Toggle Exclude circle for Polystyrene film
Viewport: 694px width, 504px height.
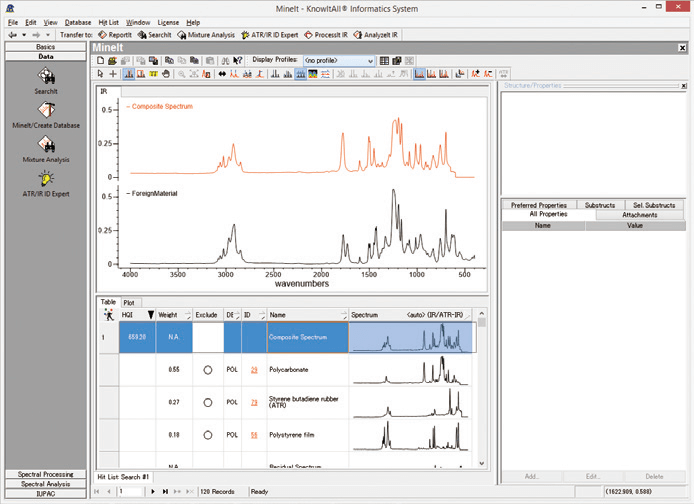(x=208, y=435)
